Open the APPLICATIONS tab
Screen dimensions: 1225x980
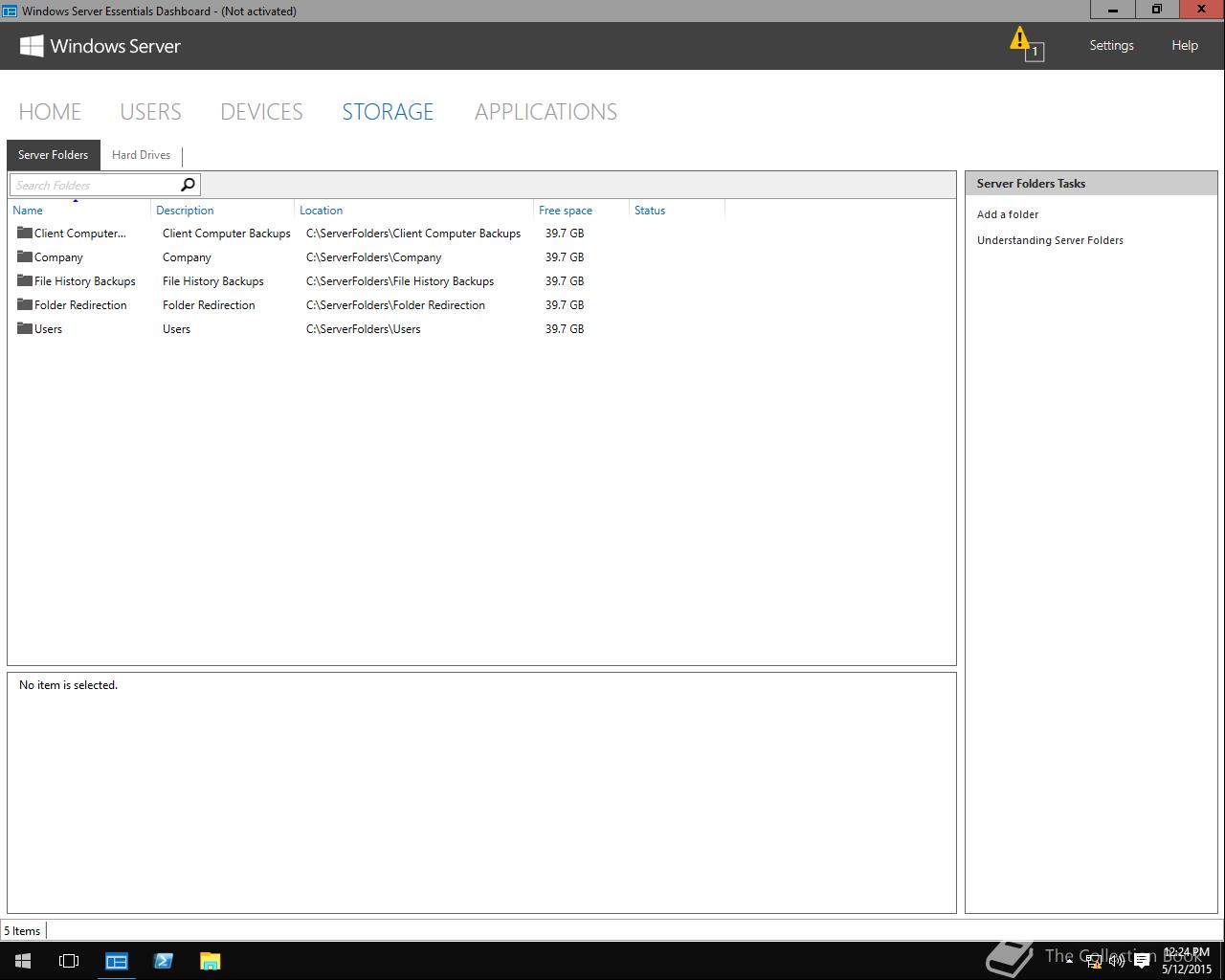tap(546, 112)
